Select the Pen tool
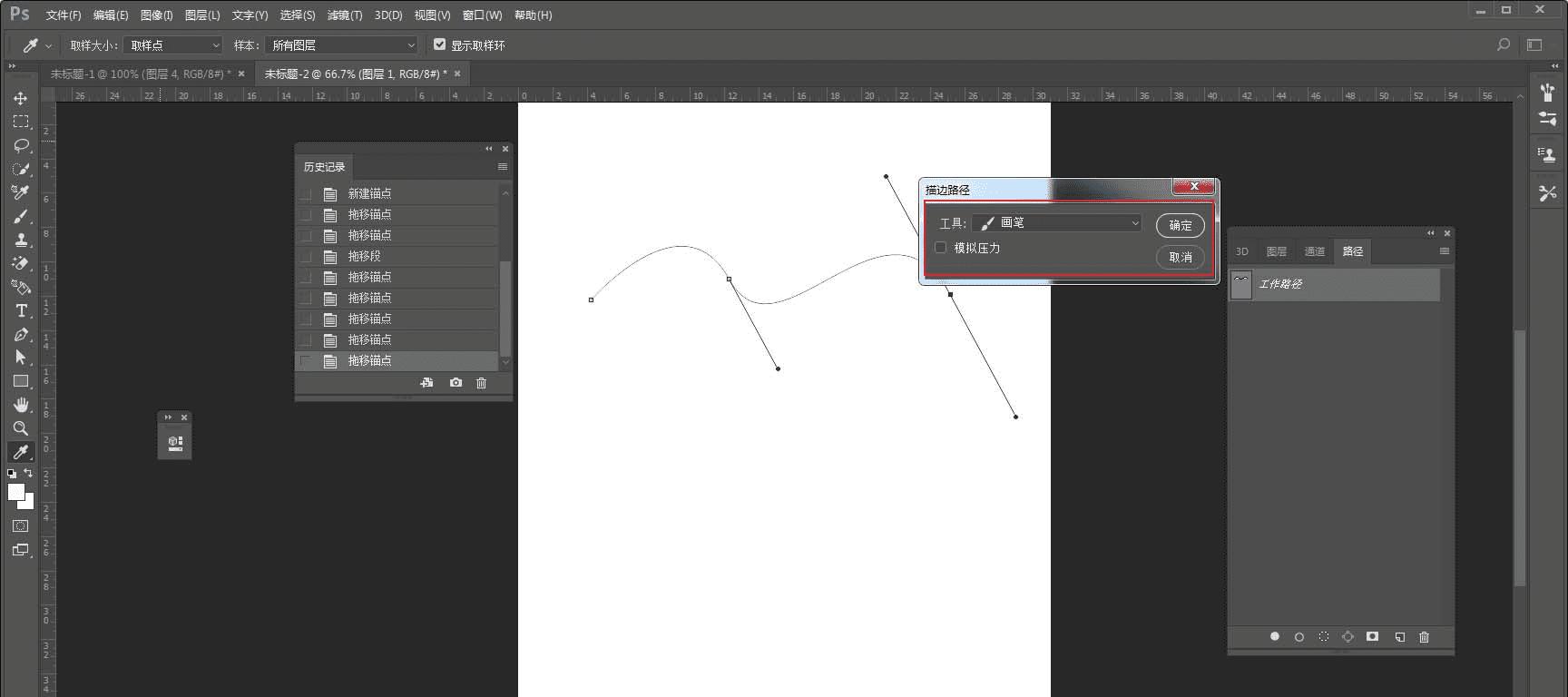1568x697 pixels. point(21,334)
